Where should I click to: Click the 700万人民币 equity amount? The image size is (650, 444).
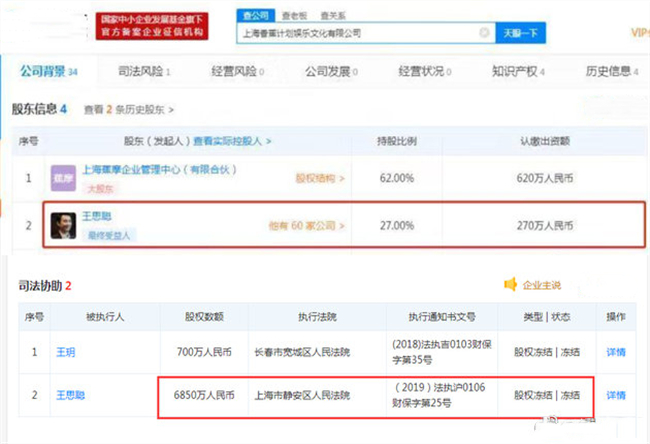204,352
